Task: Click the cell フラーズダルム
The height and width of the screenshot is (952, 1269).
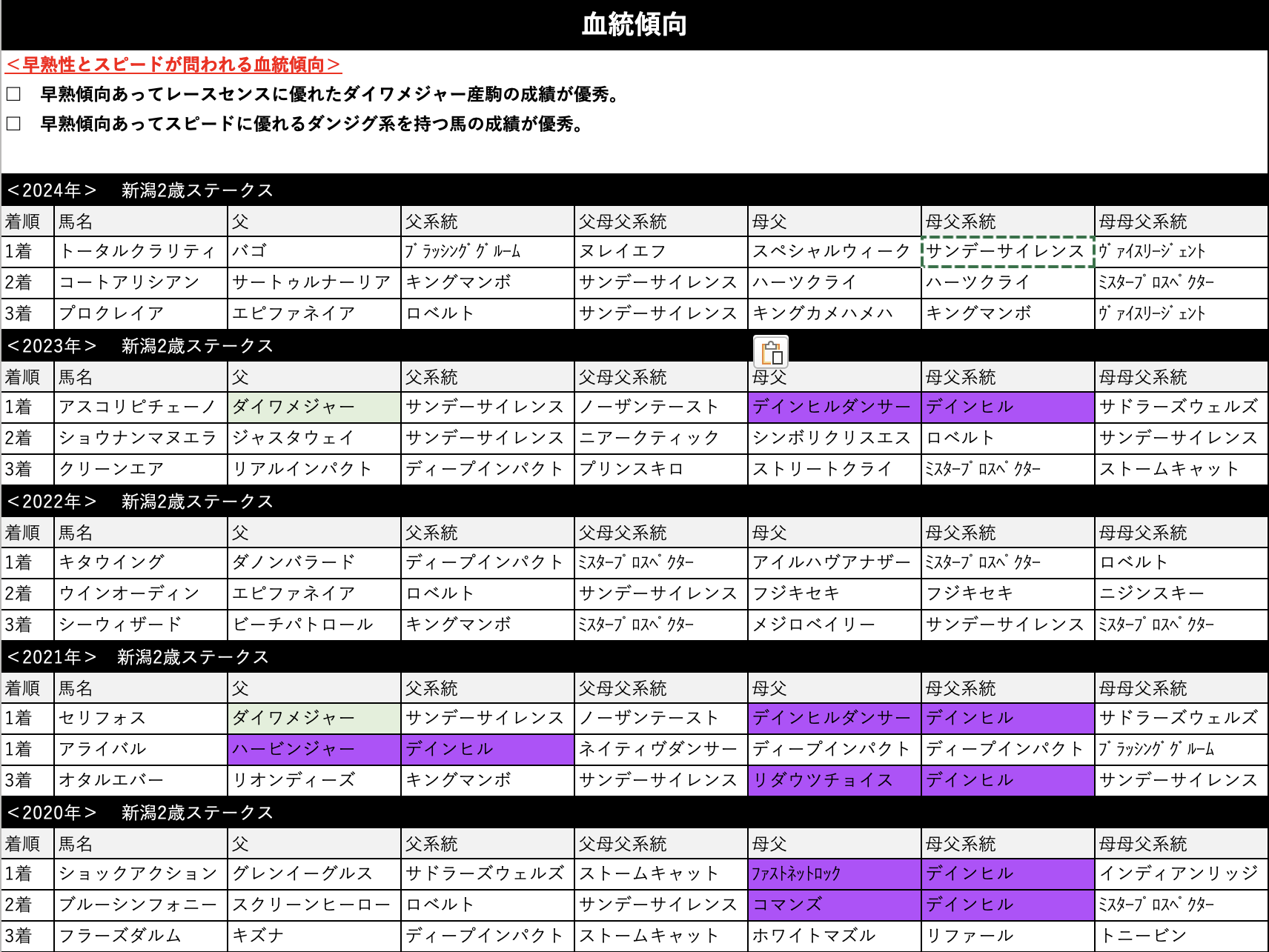Action: [x=141, y=936]
